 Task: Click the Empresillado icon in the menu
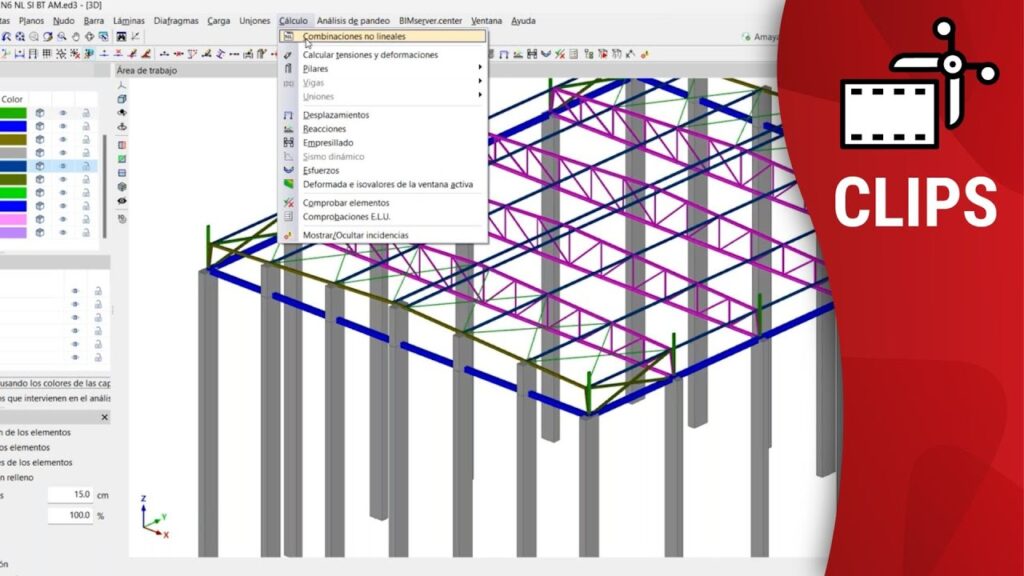(x=288, y=143)
